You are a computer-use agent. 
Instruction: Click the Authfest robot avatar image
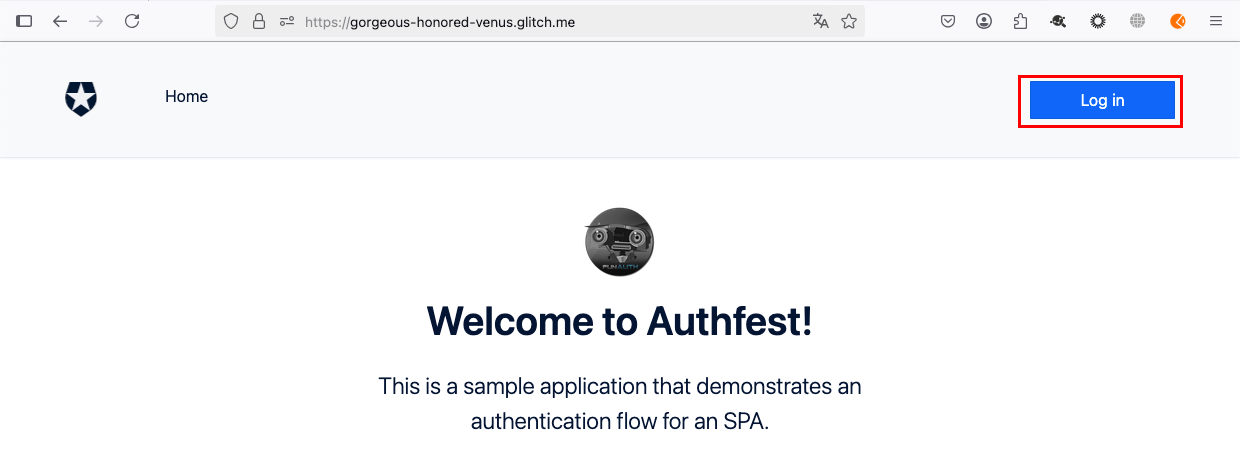(619, 242)
